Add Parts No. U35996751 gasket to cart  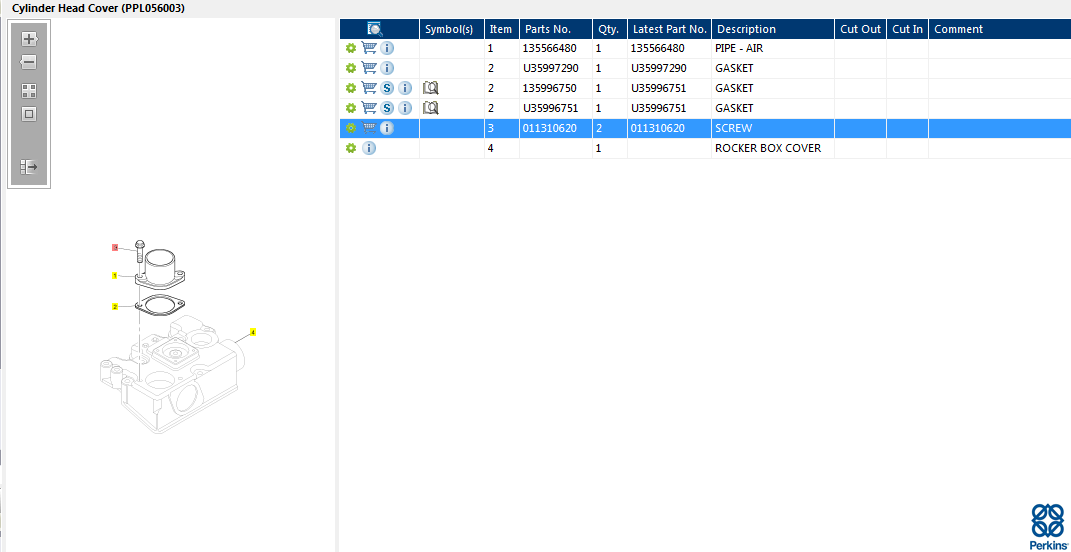point(369,108)
